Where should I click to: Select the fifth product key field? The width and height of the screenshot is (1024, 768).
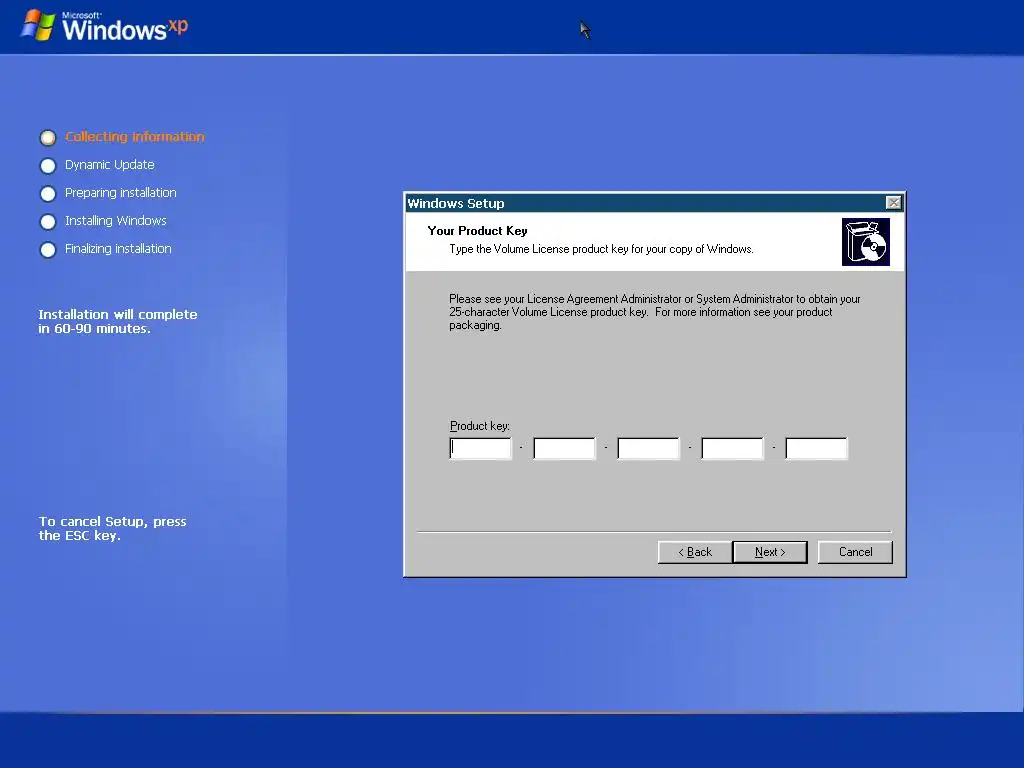click(x=816, y=449)
